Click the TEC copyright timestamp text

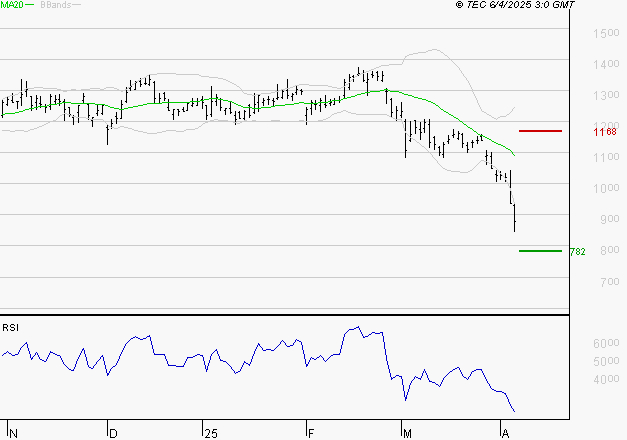(x=515, y=5)
